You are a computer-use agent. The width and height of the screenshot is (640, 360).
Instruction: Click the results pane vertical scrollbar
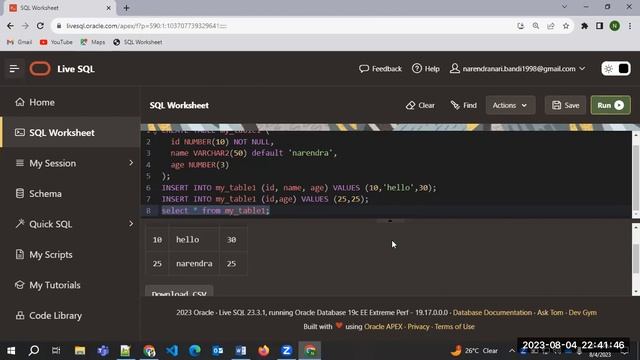[636, 259]
